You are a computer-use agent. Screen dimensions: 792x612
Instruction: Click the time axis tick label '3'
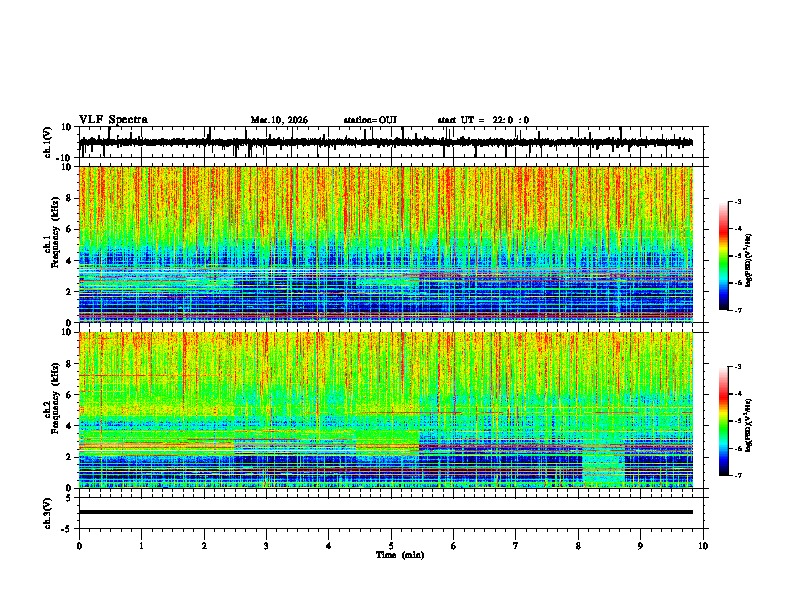tap(266, 546)
